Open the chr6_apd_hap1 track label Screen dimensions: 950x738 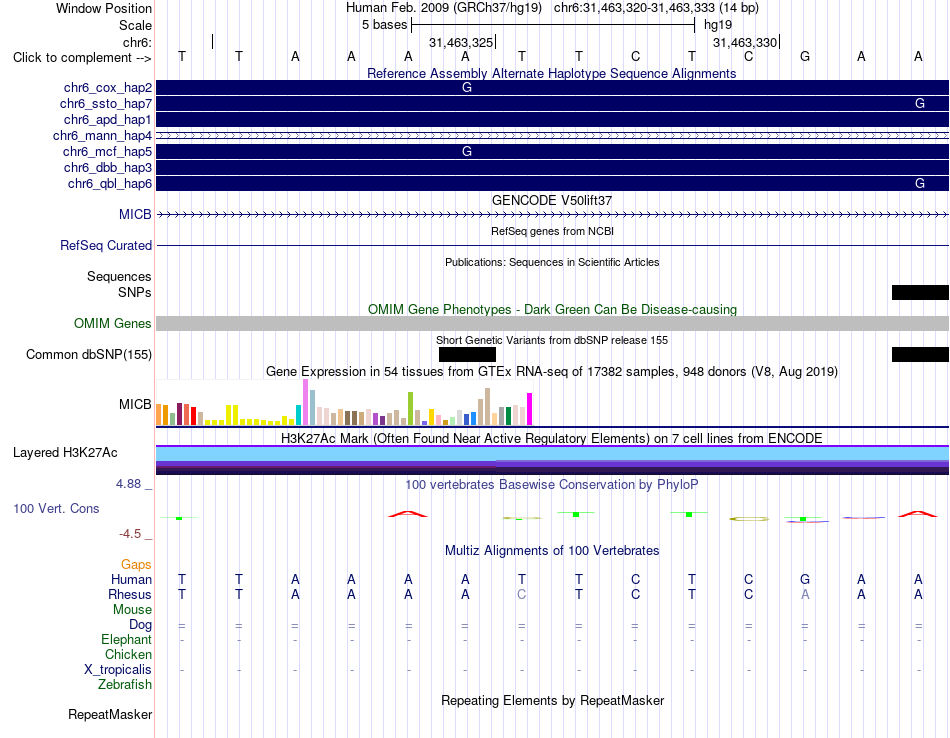point(108,120)
